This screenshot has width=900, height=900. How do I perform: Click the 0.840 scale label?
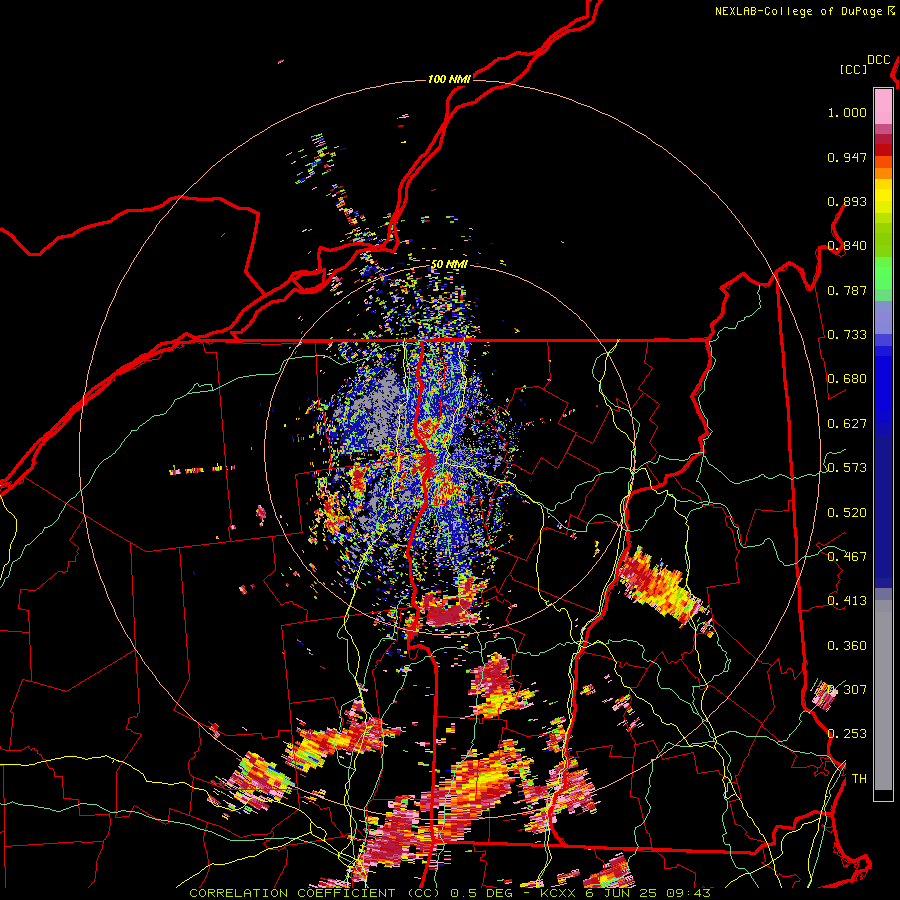847,246
